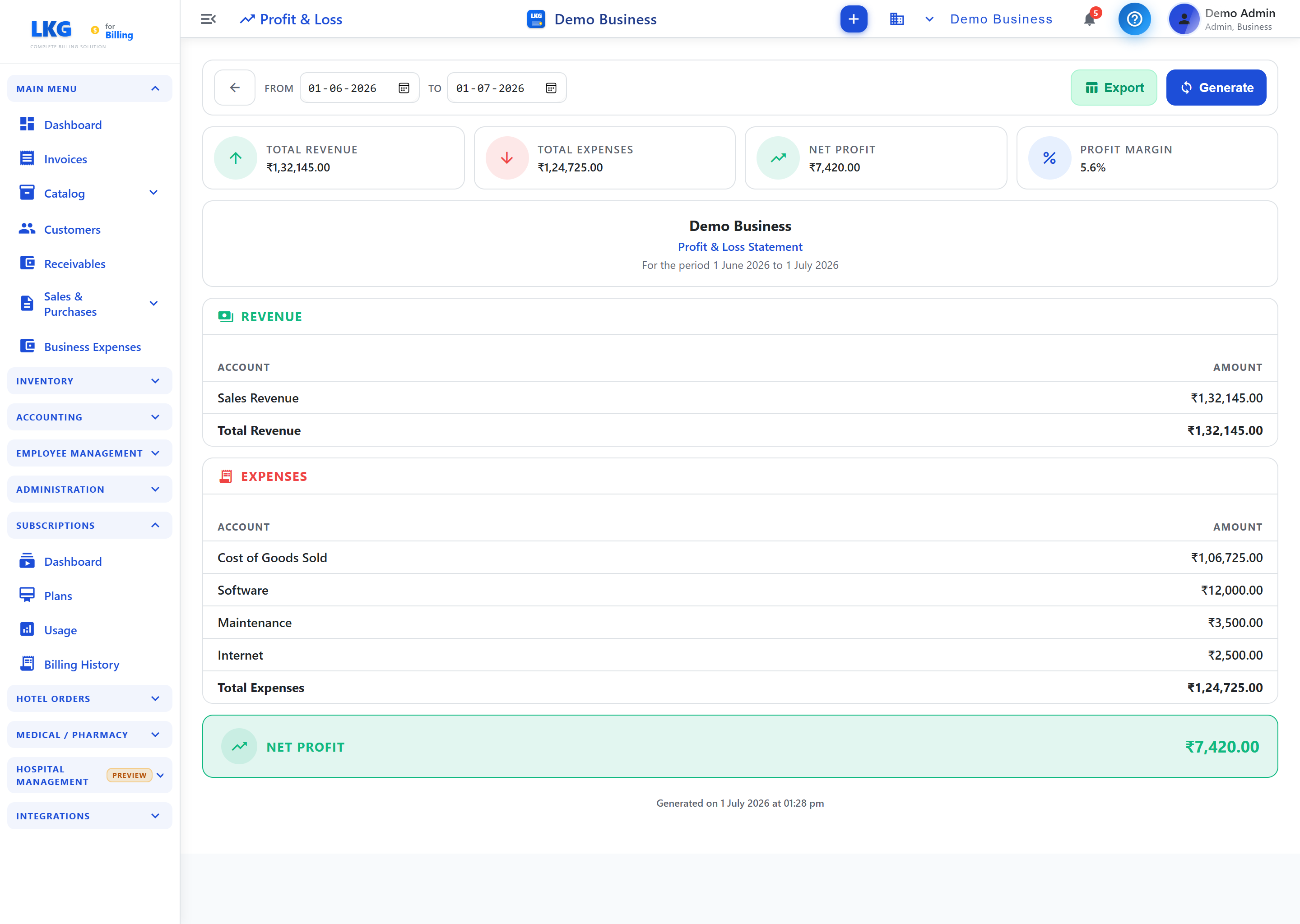
Task: Expand the Integrations section
Action: pos(90,816)
